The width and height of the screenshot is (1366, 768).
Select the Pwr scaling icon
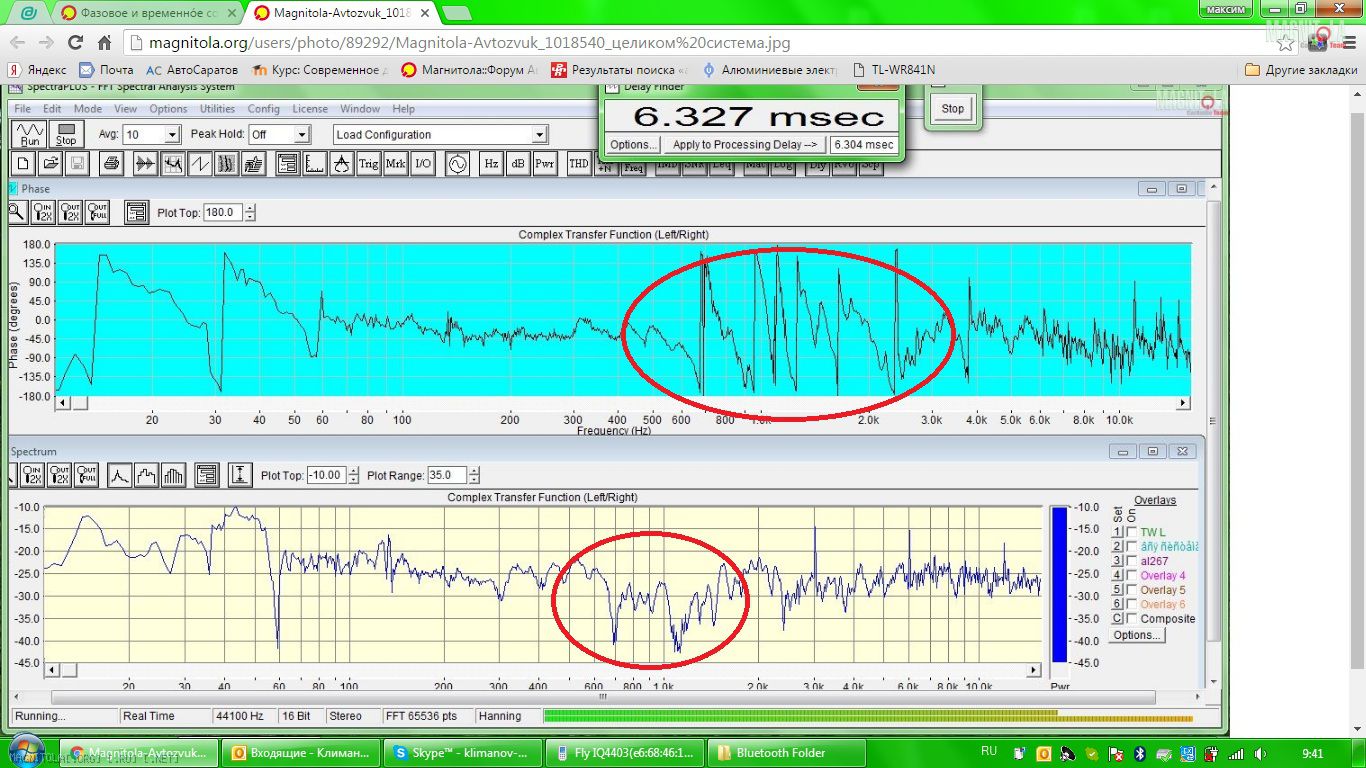pos(544,164)
